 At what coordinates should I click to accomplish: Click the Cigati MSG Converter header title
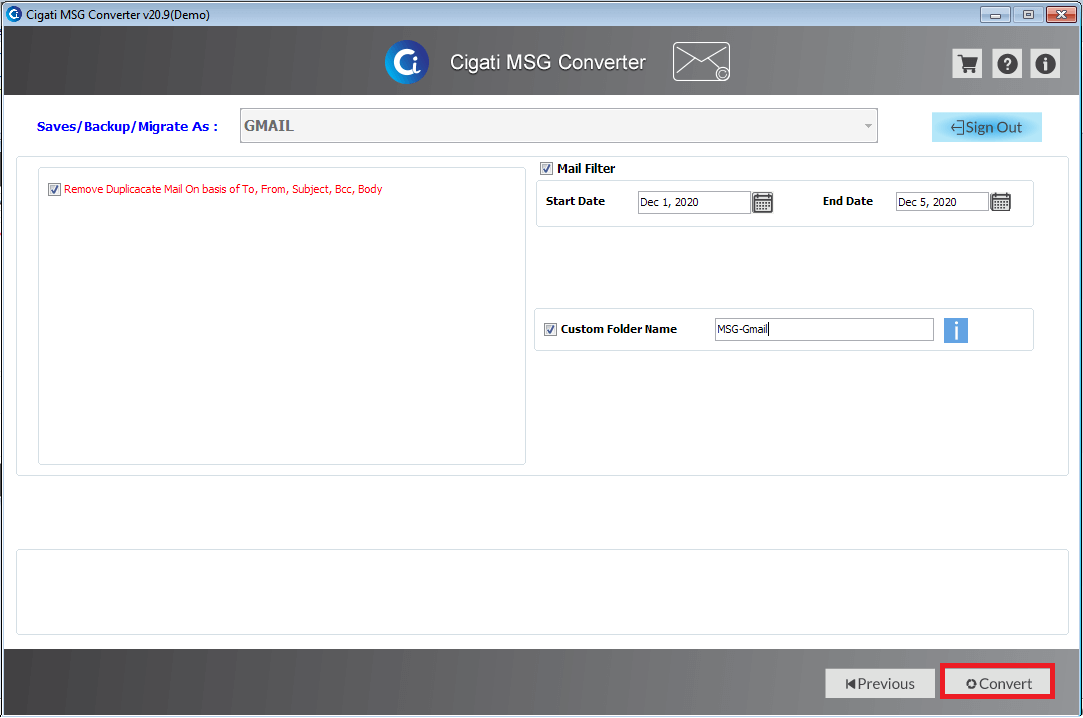coord(548,62)
